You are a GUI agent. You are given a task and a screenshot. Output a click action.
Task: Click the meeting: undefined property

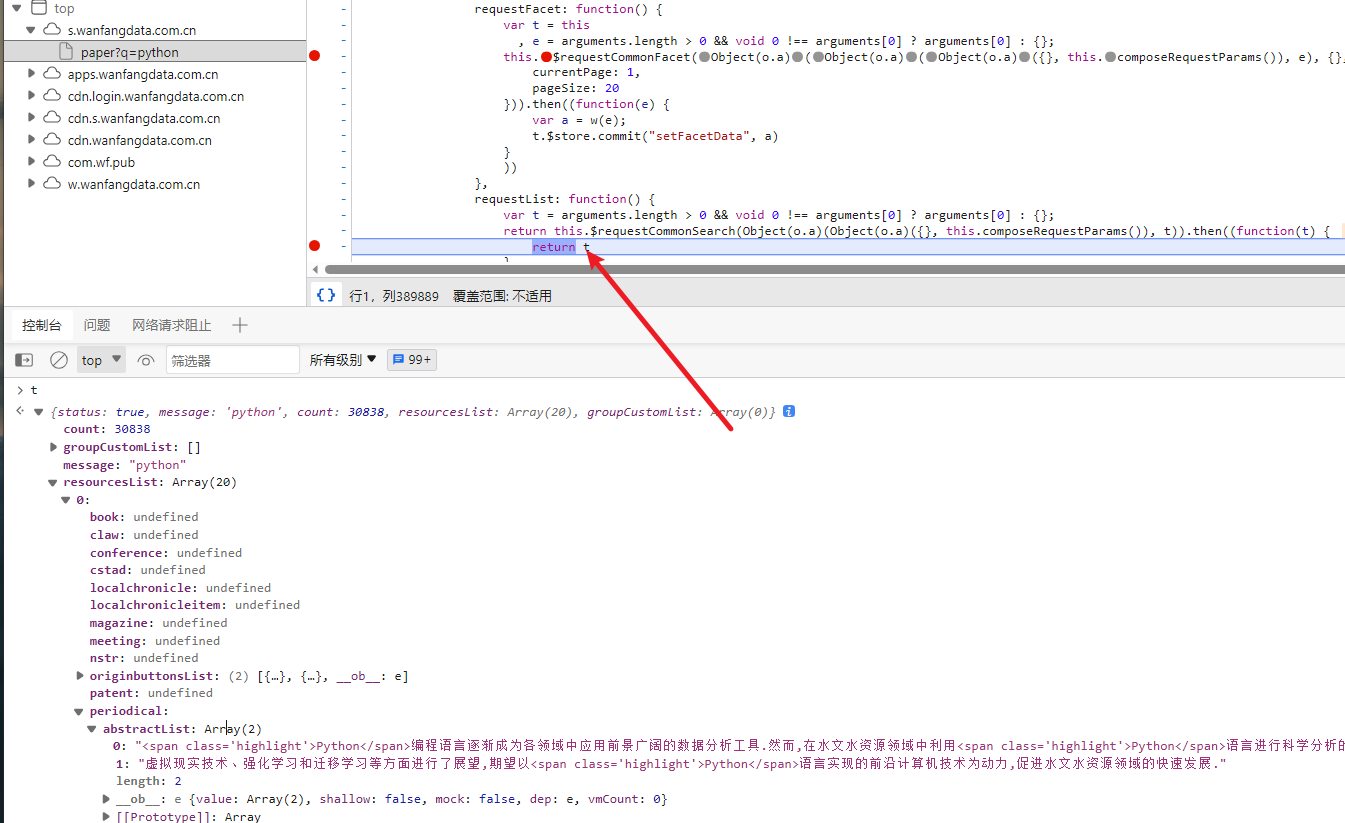point(155,641)
